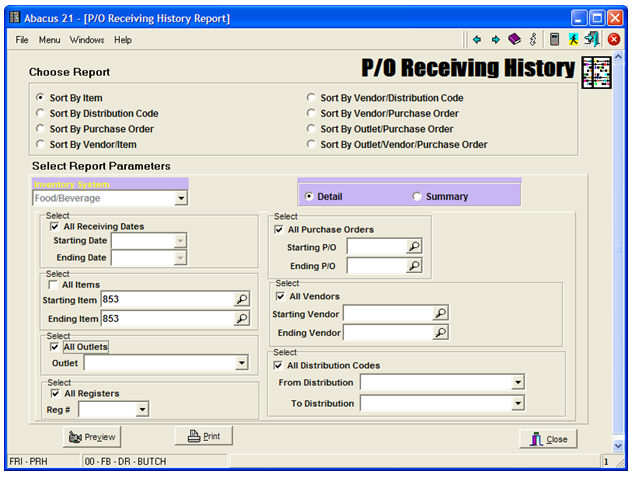
Task: Click the green forward arrow toolbar icon
Action: [x=495, y=40]
